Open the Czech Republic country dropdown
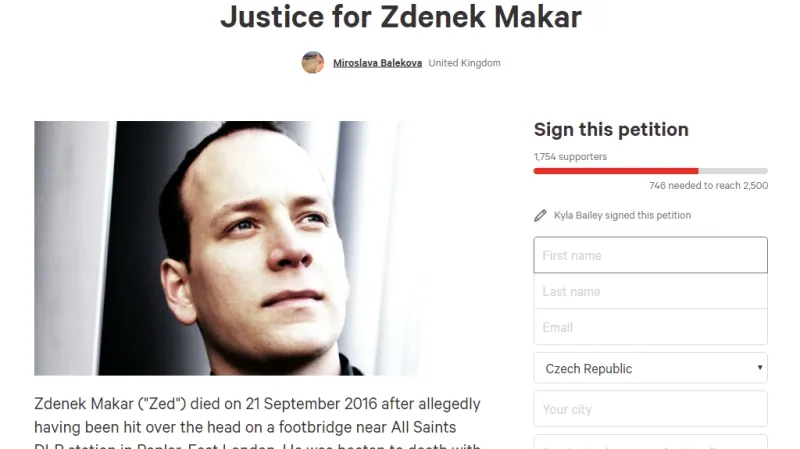This screenshot has width=800, height=449. click(x=651, y=368)
